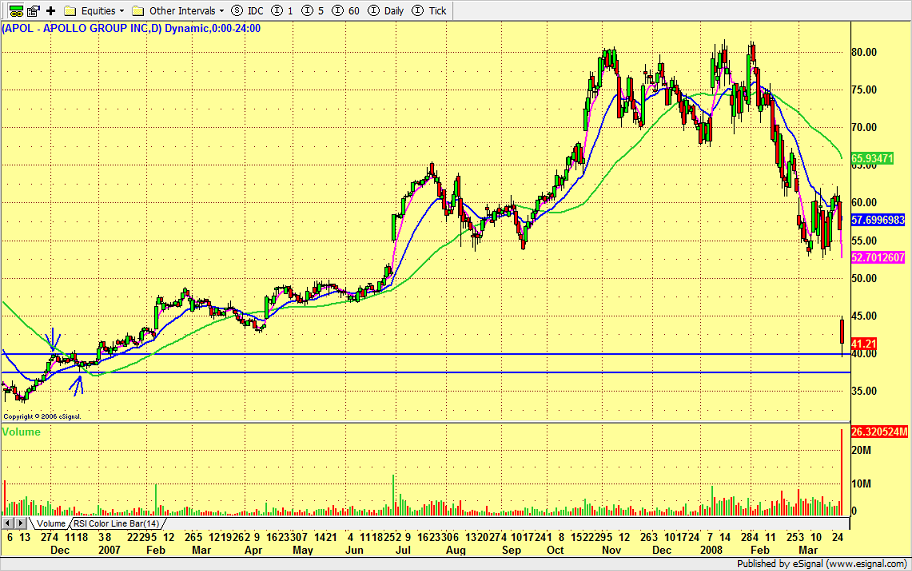Click the red 26.320524M volume label
Viewport: 912px width, 571px height.
879,431
